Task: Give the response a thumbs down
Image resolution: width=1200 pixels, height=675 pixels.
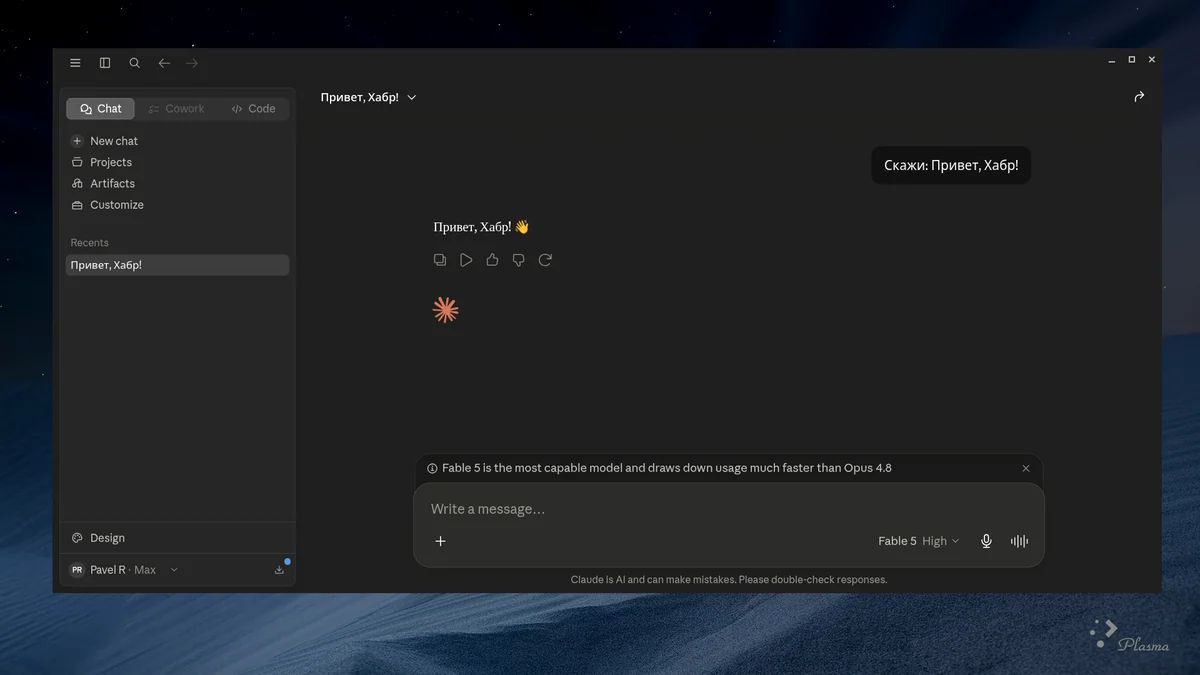Action: 518,260
